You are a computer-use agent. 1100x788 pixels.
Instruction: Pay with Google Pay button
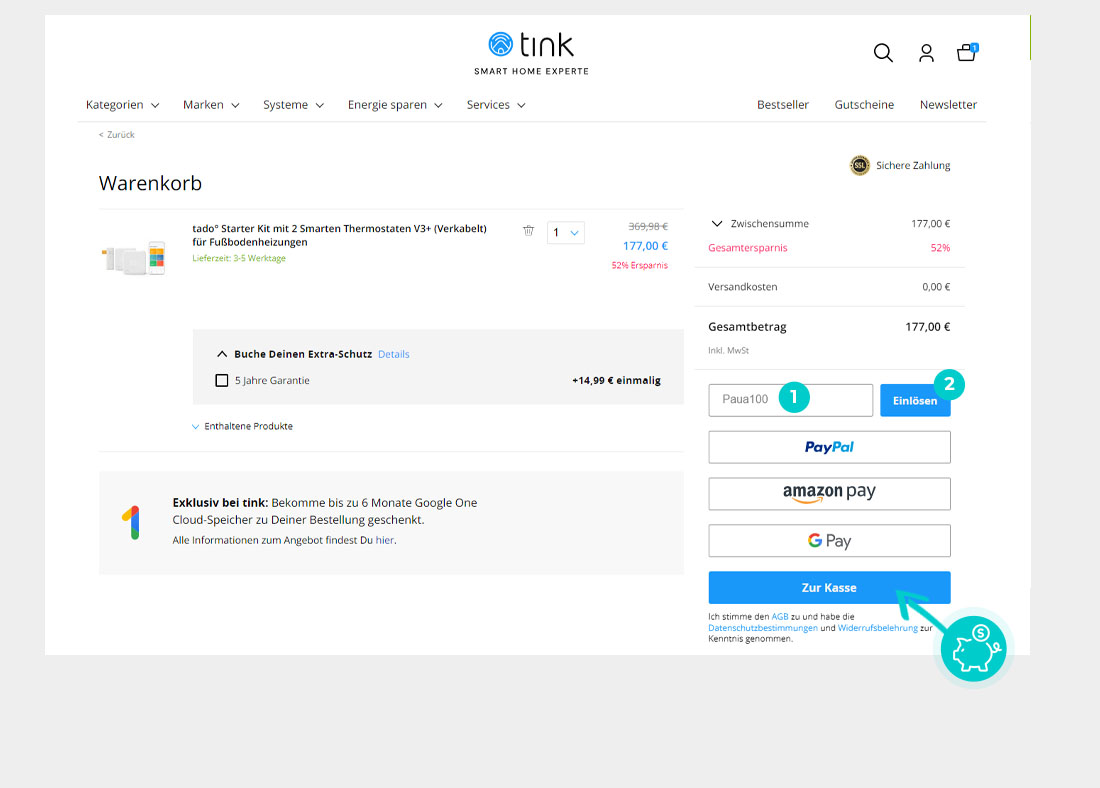pyautogui.click(x=829, y=540)
